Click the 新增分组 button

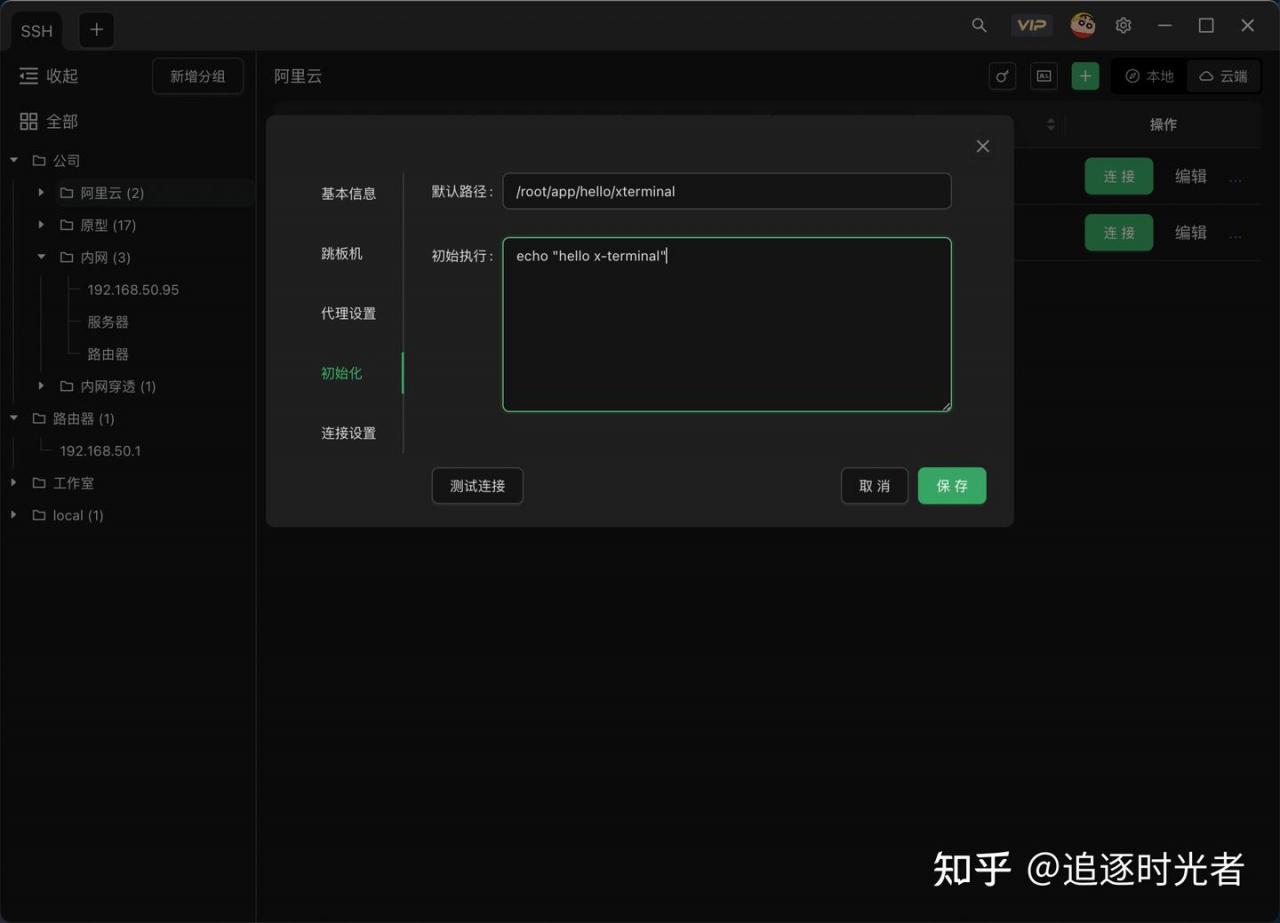click(x=198, y=76)
